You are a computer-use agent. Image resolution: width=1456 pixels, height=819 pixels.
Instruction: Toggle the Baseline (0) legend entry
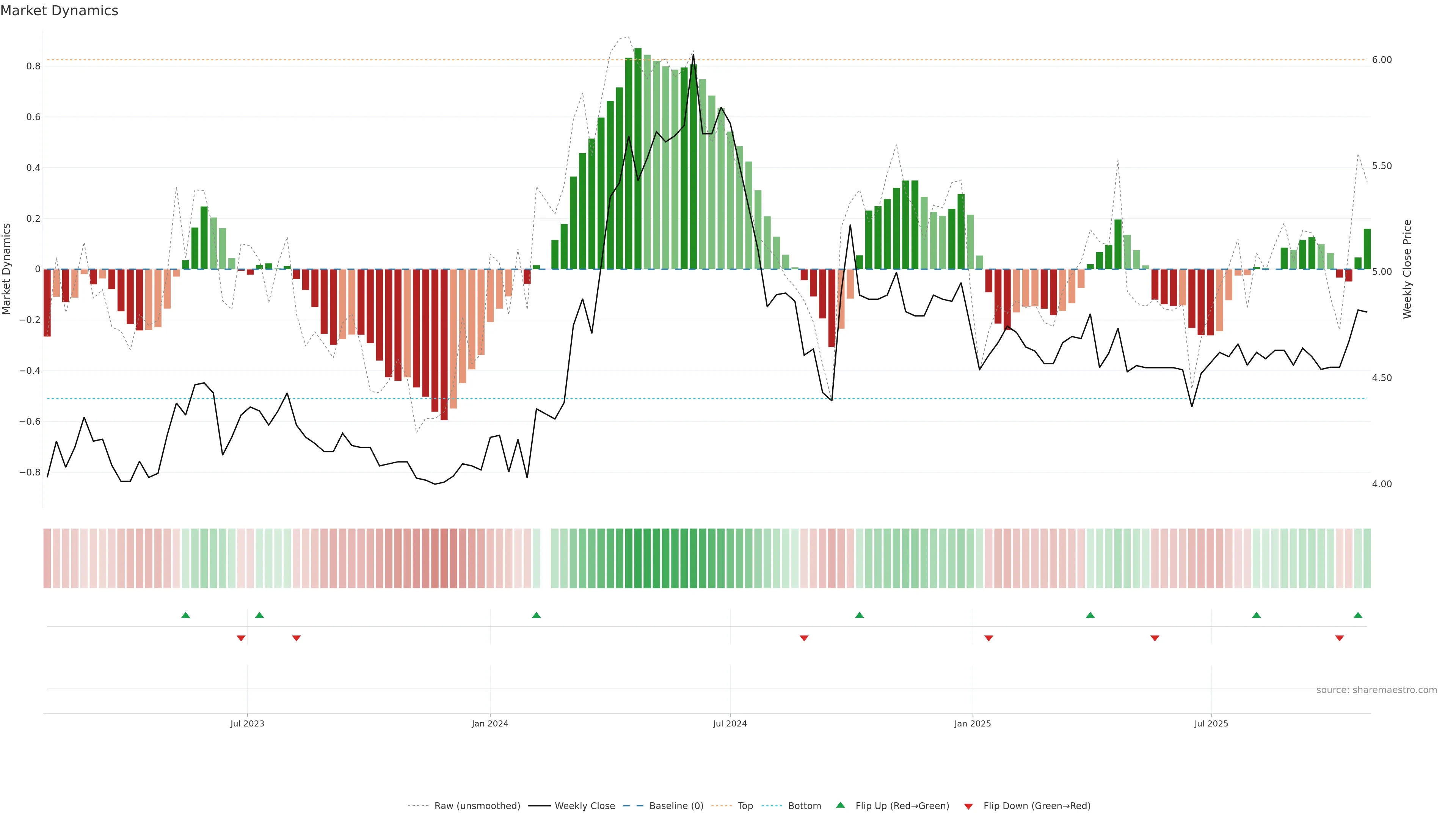(676, 805)
